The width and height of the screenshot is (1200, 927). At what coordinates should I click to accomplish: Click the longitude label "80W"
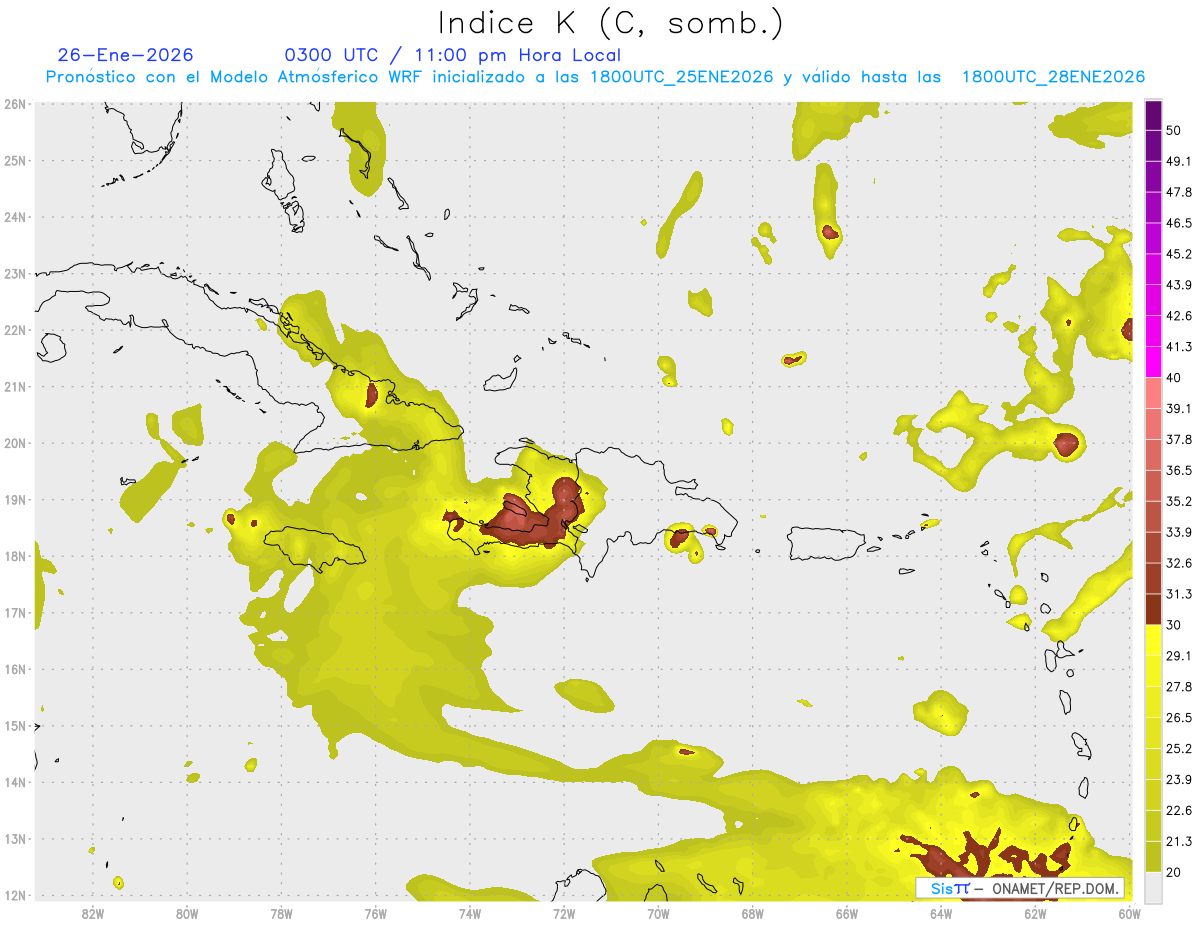point(187,913)
